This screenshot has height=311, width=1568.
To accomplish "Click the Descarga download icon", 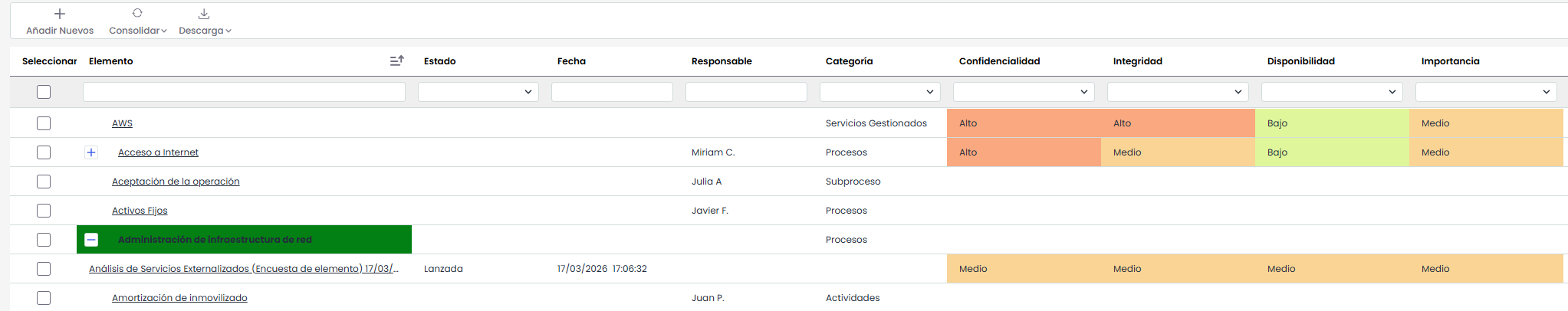I will pyautogui.click(x=204, y=14).
